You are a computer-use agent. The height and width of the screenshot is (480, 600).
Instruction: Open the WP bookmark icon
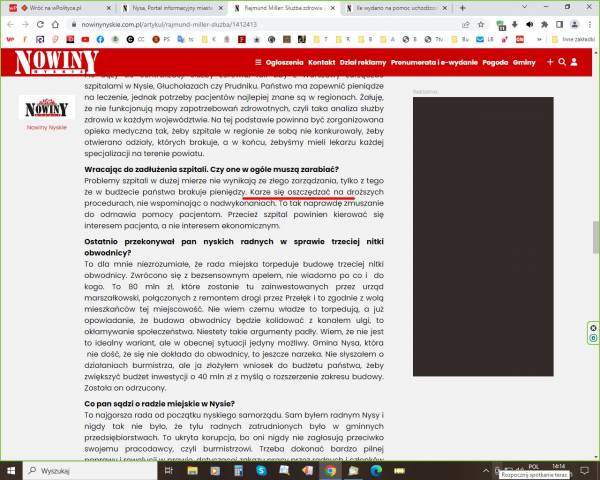click(x=10, y=39)
